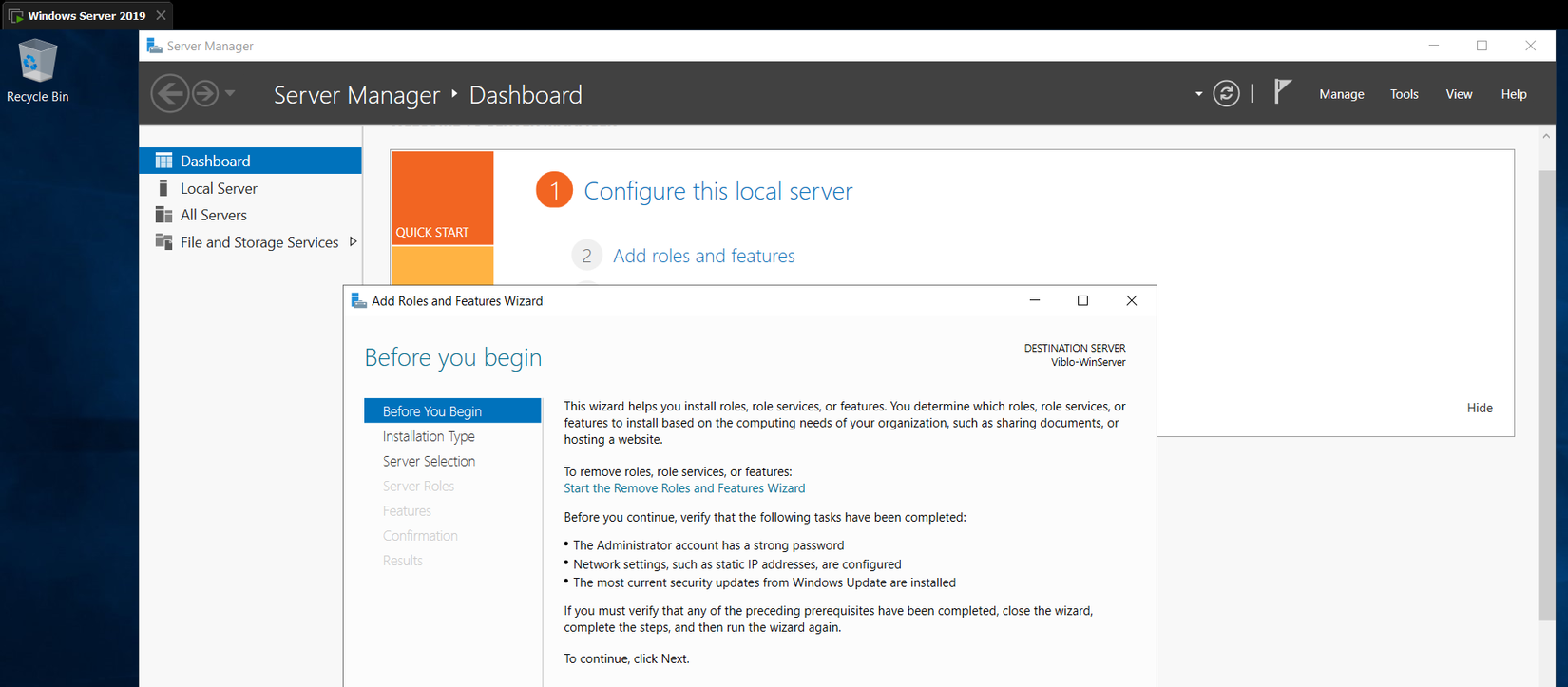Open the Manage menu
1568x687 pixels.
1341,94
